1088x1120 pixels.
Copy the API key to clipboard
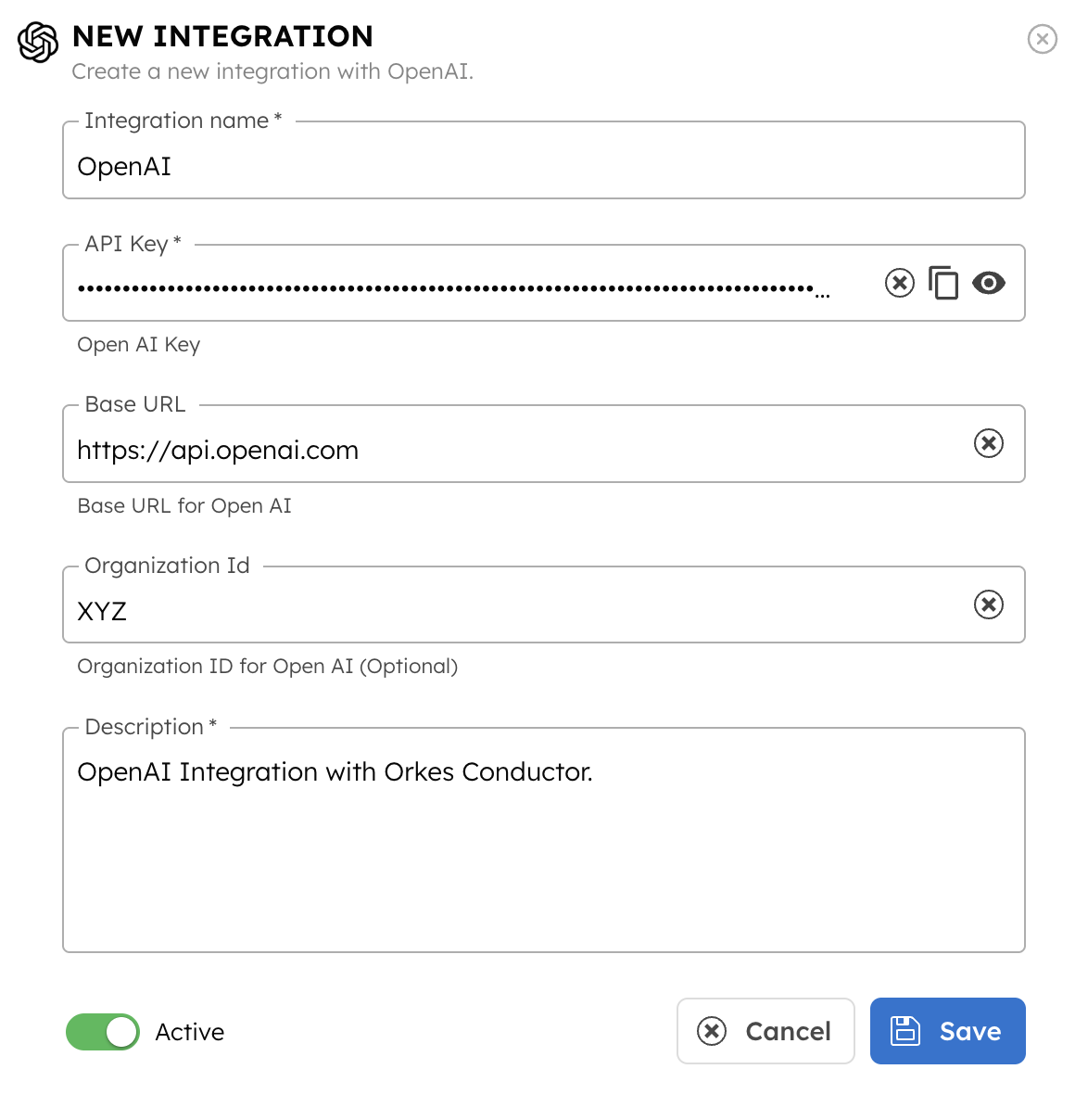click(x=943, y=283)
